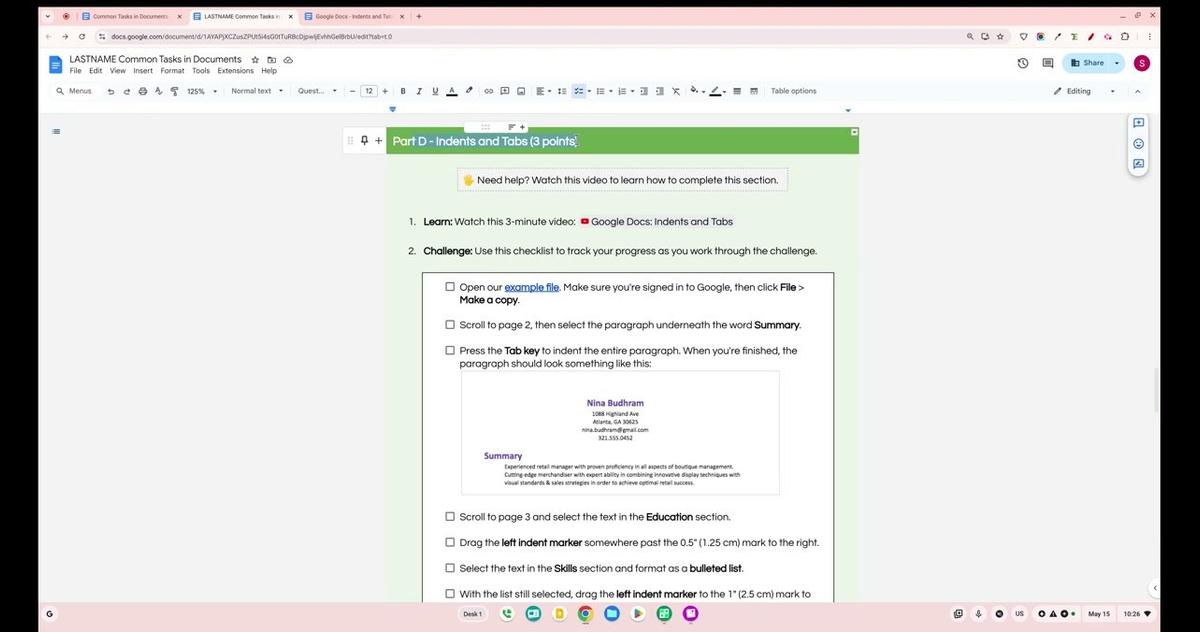Increase the indent
1200x632 pixels.
[659, 91]
